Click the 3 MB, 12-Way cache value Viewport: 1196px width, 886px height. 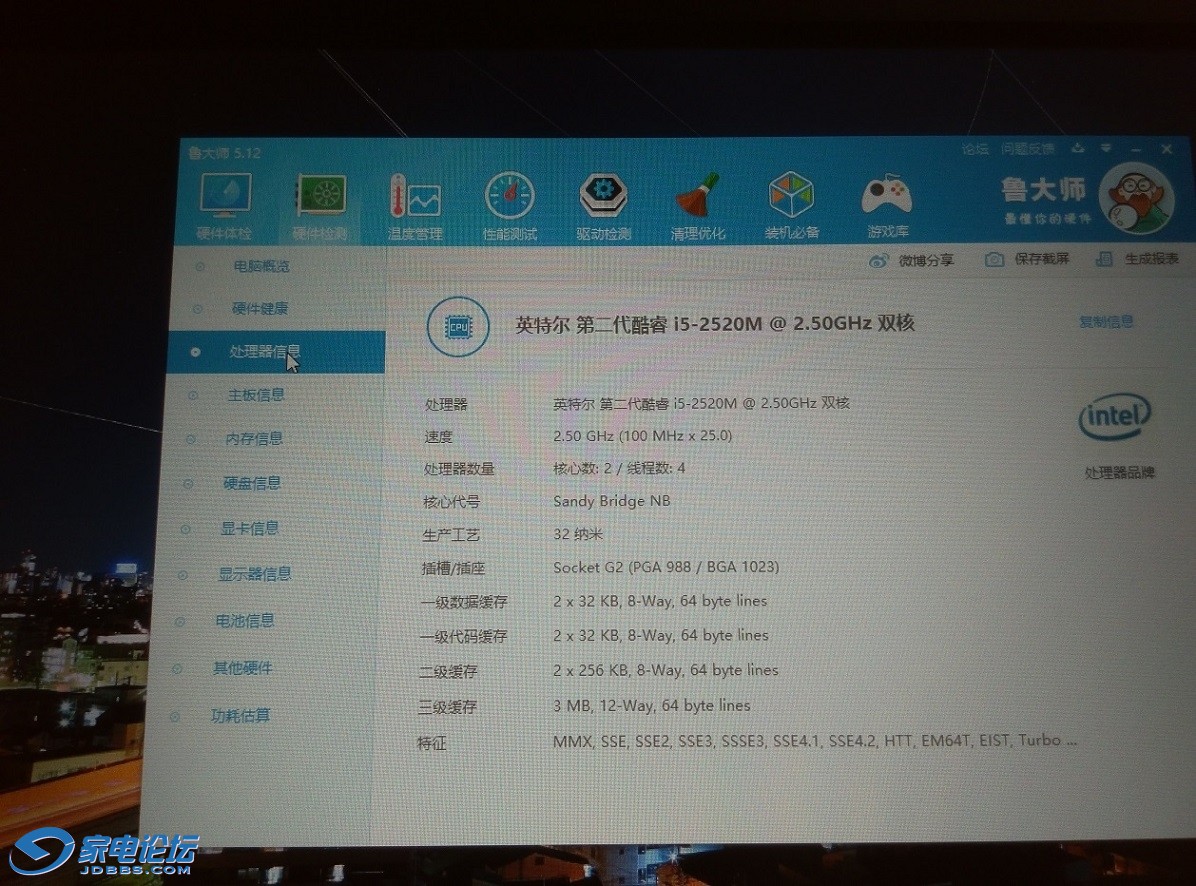coord(651,705)
